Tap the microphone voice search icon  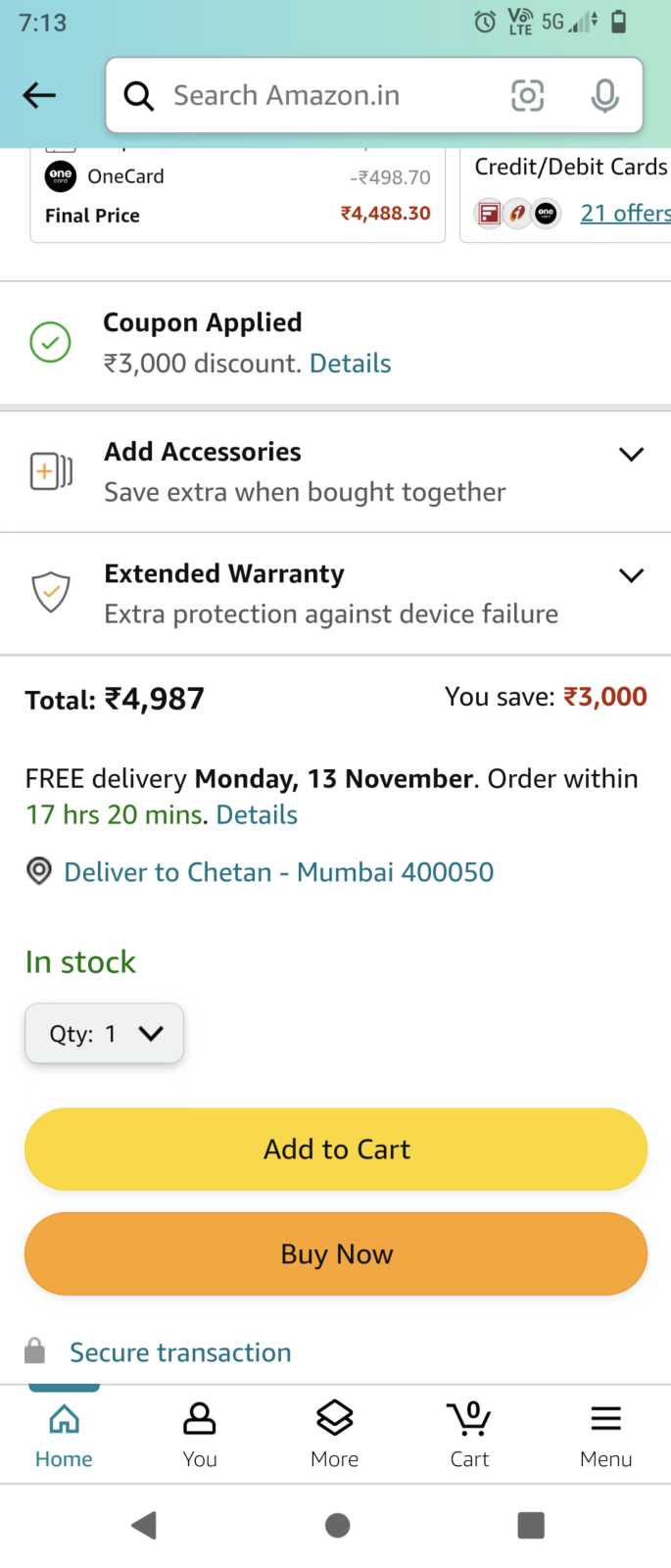click(605, 95)
